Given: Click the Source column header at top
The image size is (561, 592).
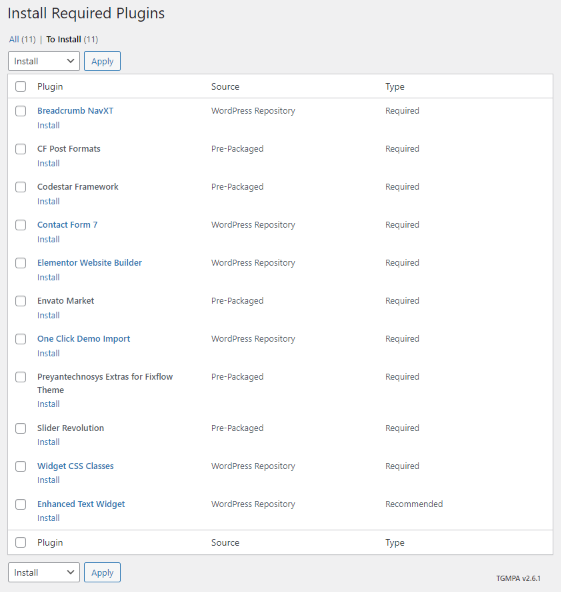Looking at the screenshot, I should pyautogui.click(x=225, y=86).
